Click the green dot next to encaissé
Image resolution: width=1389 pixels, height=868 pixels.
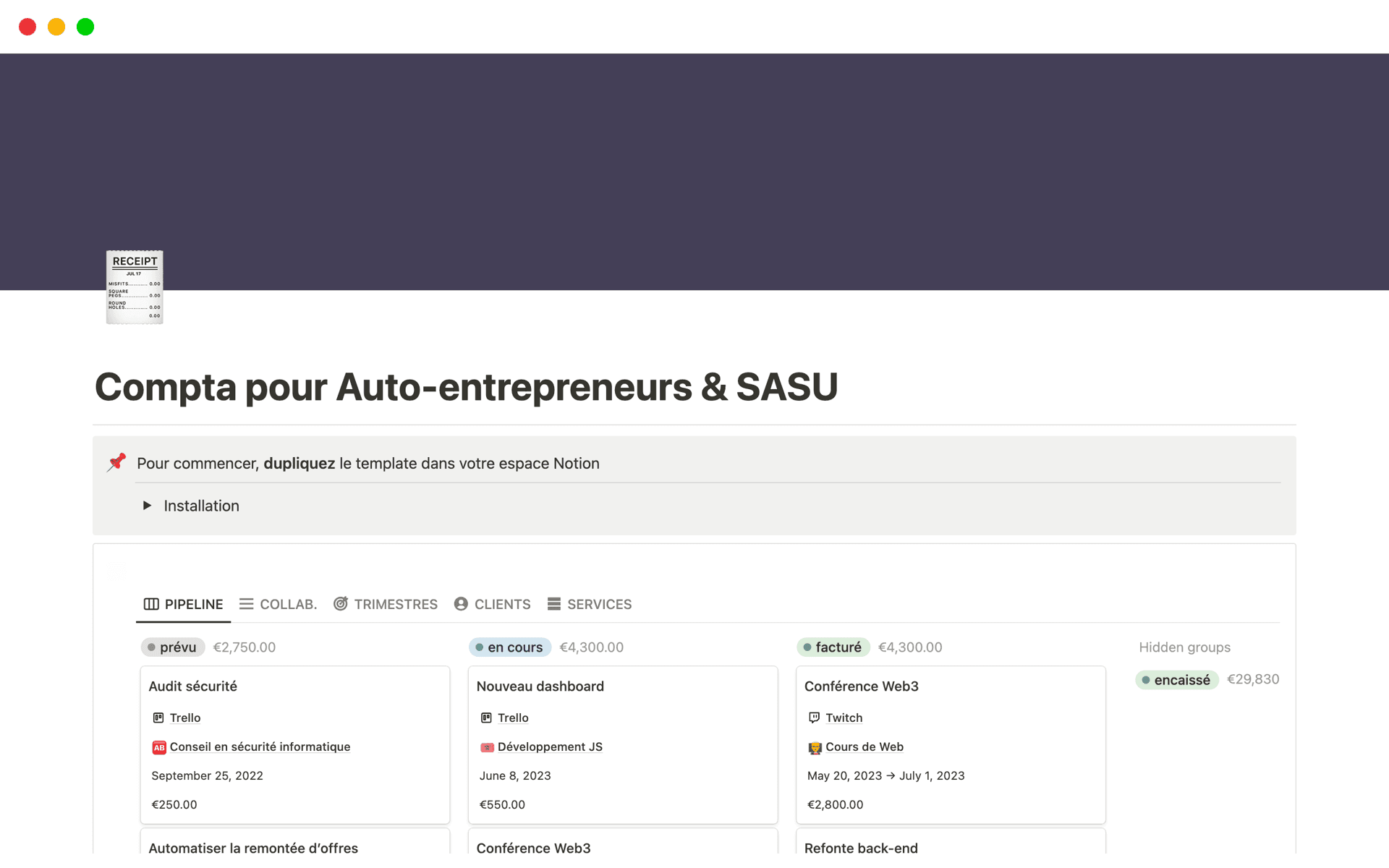tap(1147, 680)
